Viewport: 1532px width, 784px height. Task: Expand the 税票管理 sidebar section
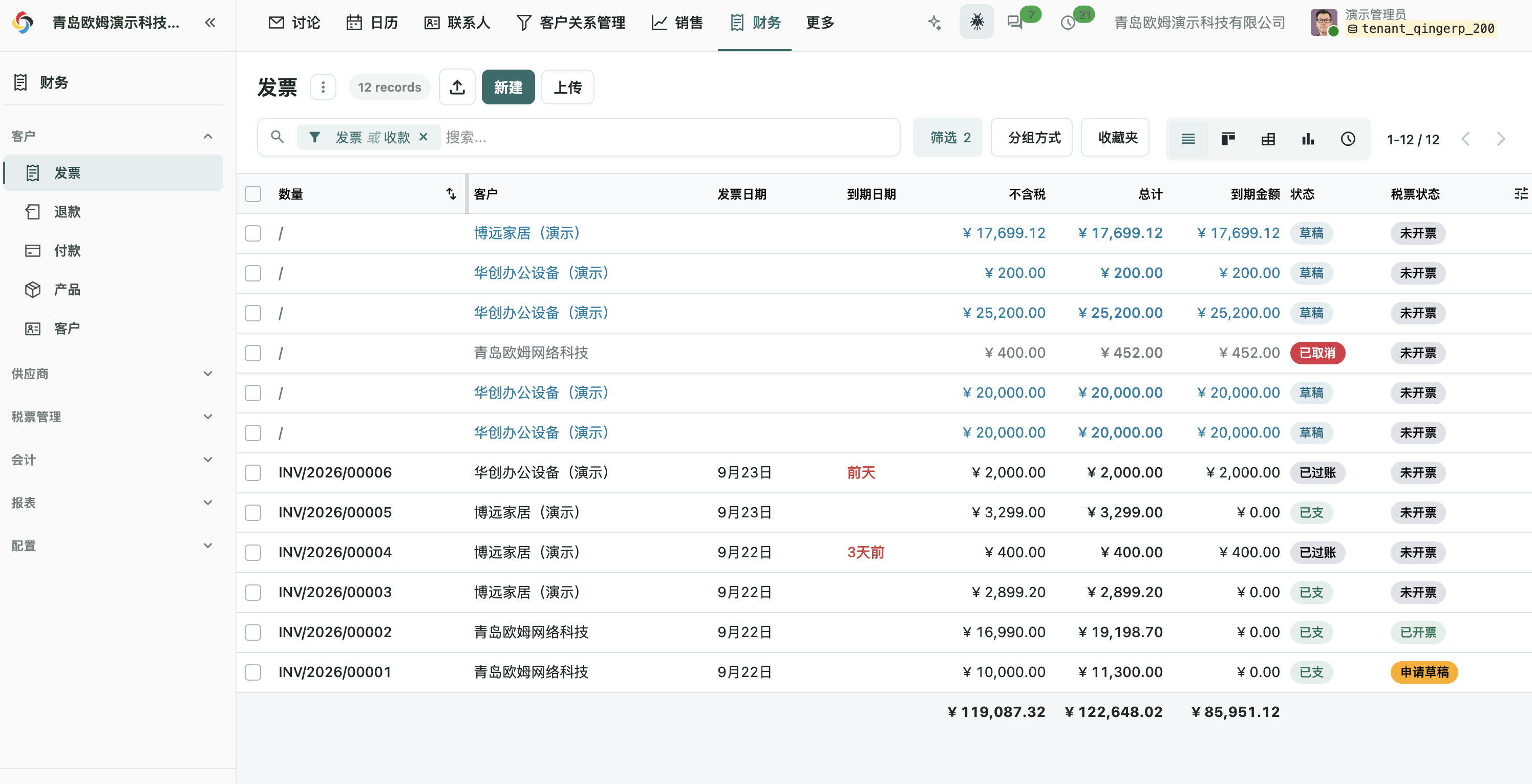[113, 417]
